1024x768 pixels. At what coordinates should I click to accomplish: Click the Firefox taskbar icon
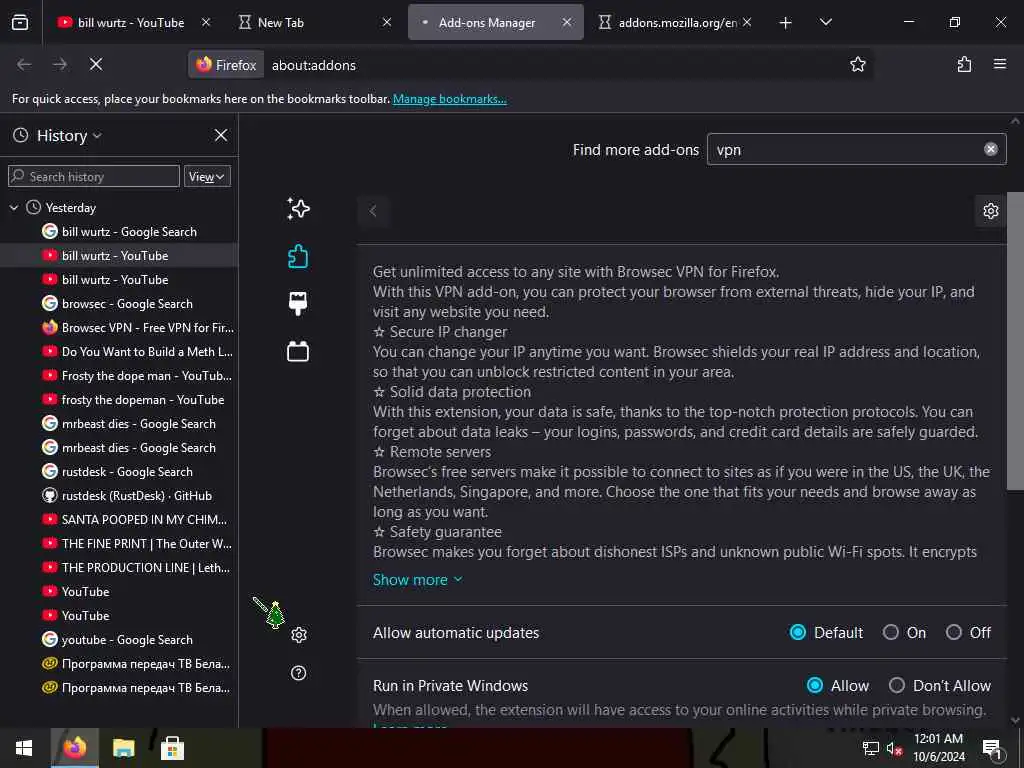74,748
